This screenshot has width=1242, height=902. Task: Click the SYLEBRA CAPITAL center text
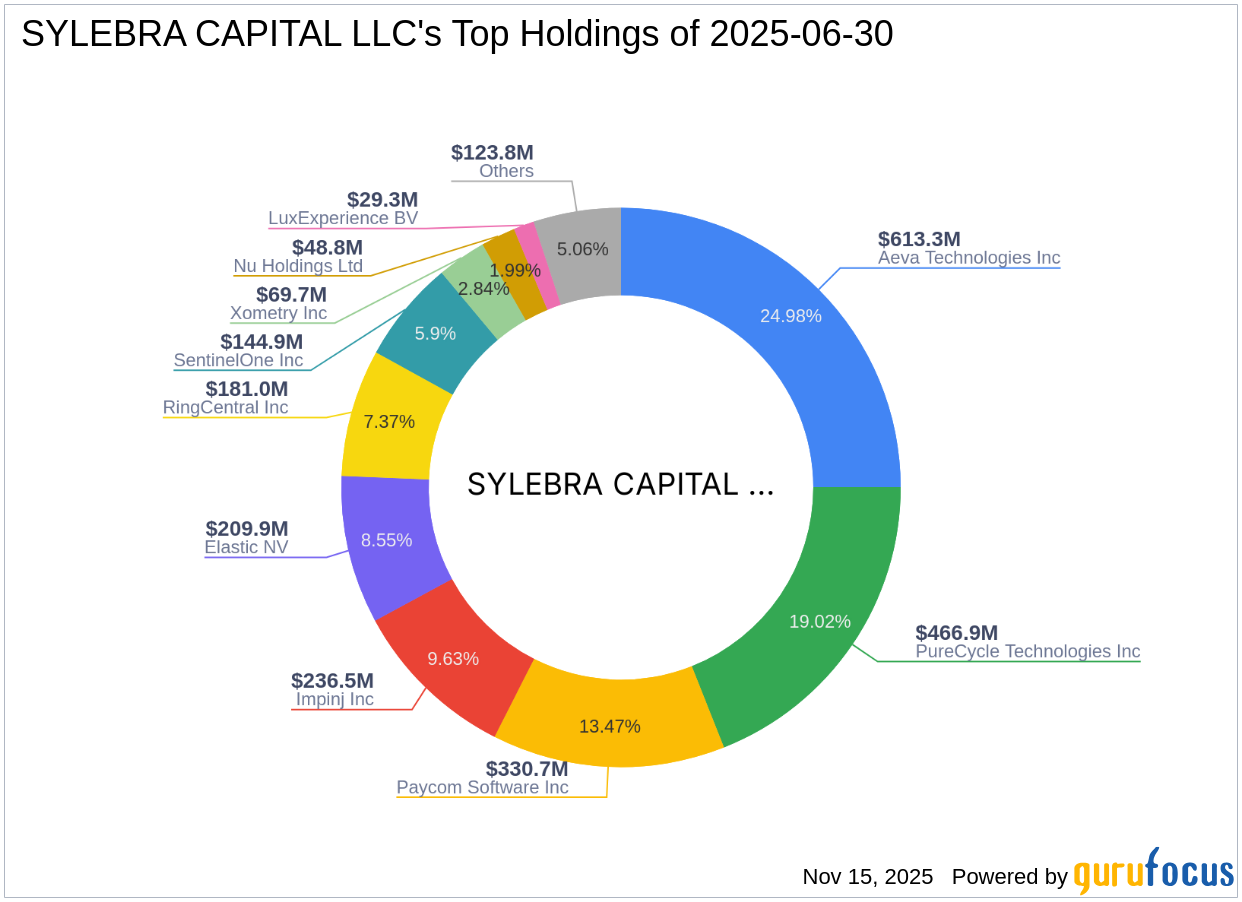620,484
